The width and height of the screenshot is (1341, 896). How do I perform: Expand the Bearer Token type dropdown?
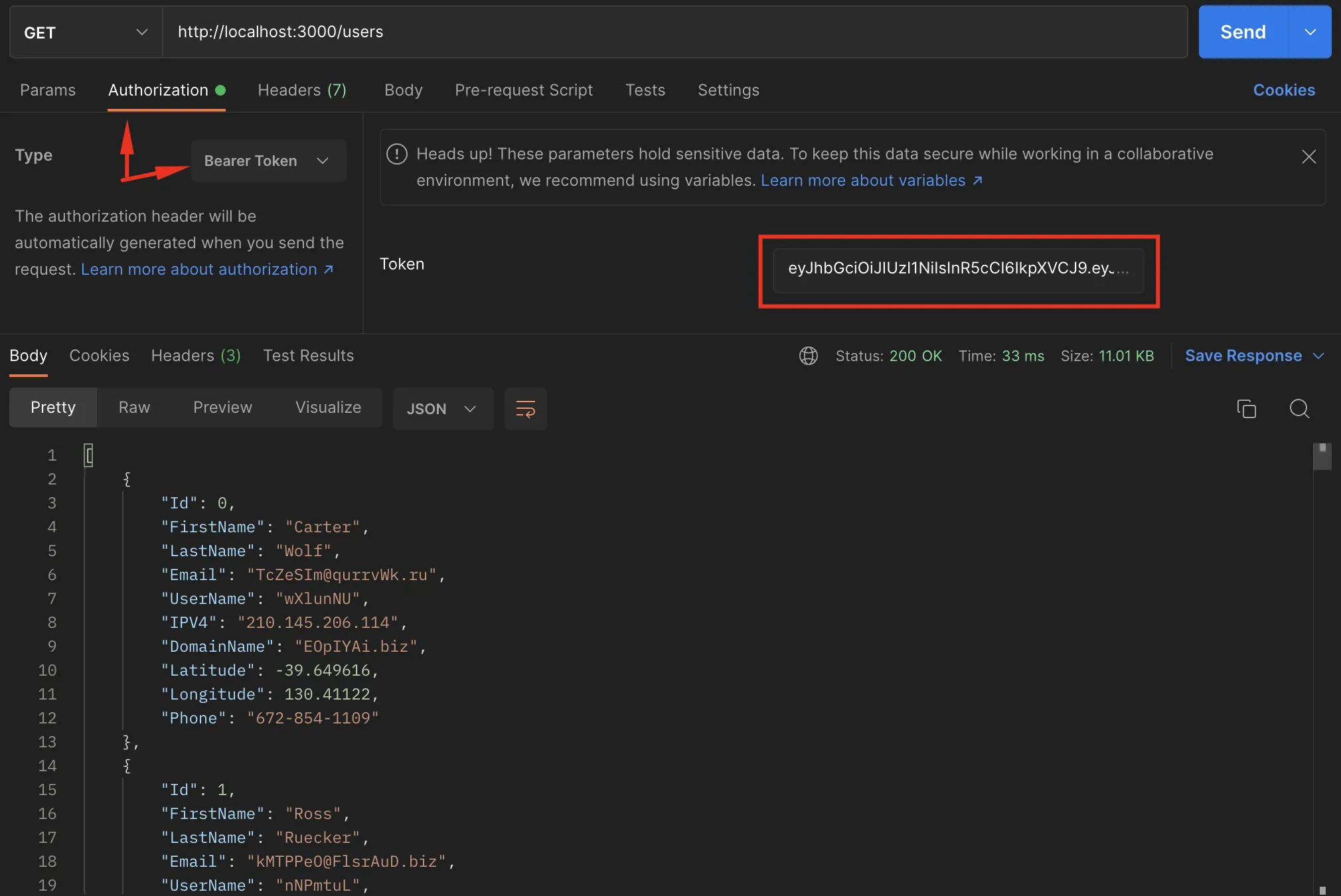pos(268,161)
